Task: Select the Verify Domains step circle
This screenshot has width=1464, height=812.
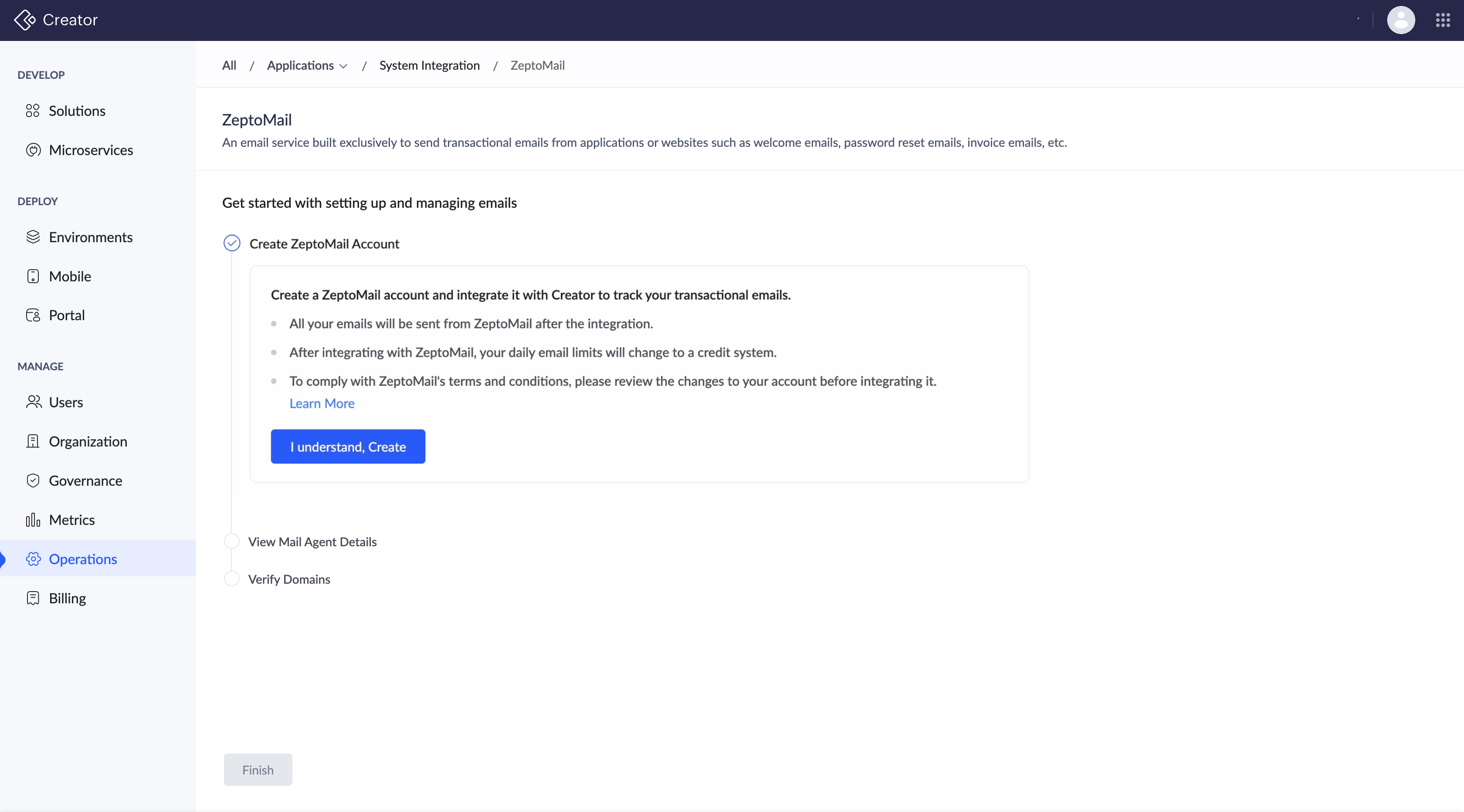Action: point(232,579)
